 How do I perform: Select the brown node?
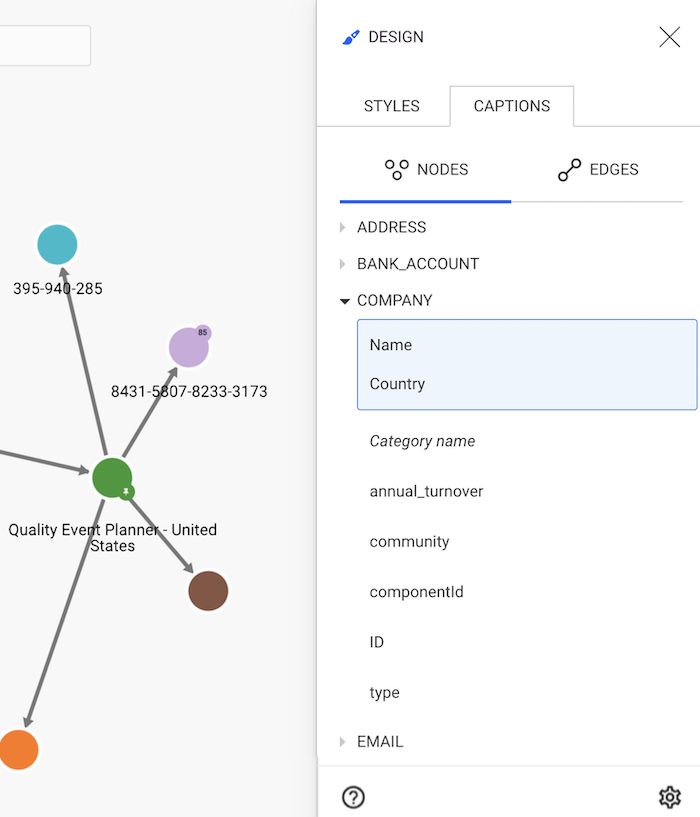(208, 591)
